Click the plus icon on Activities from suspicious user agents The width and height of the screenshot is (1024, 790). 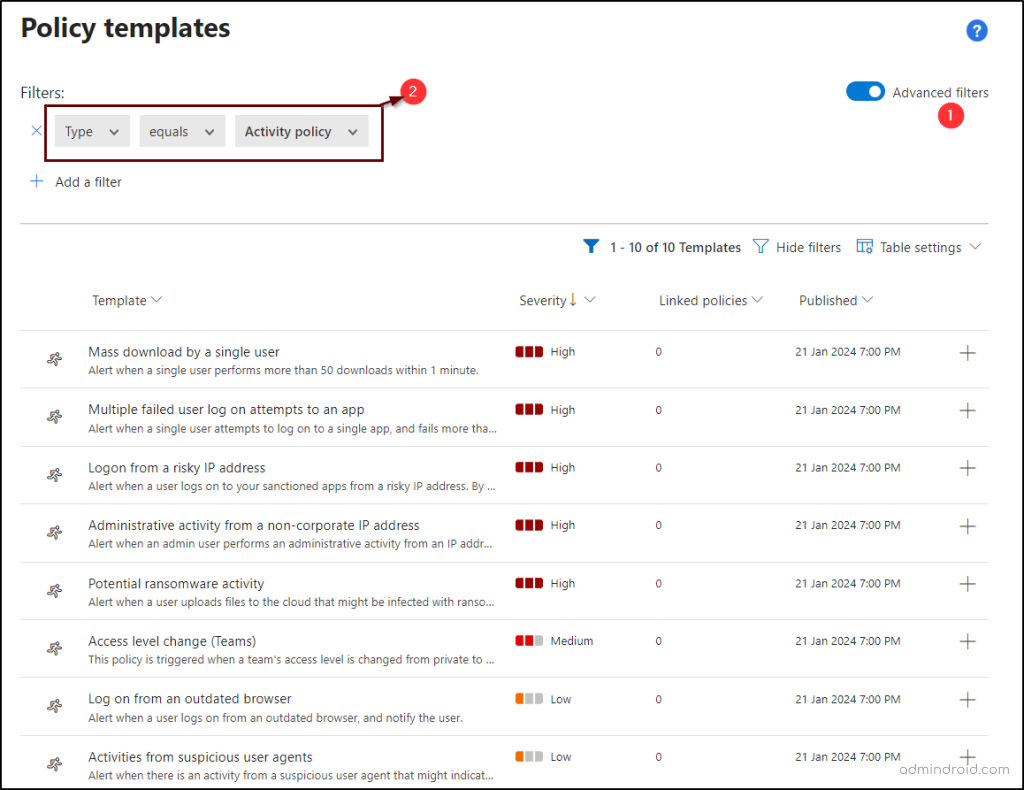point(967,757)
